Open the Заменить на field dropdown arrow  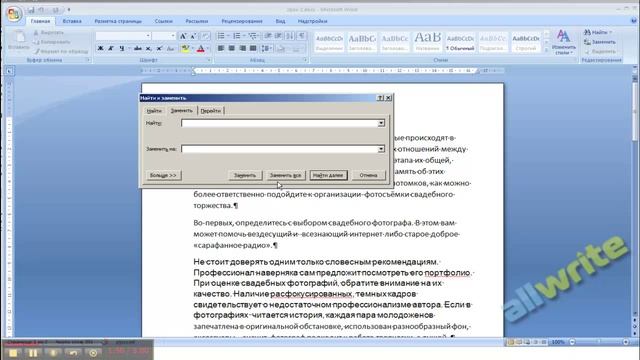point(381,149)
